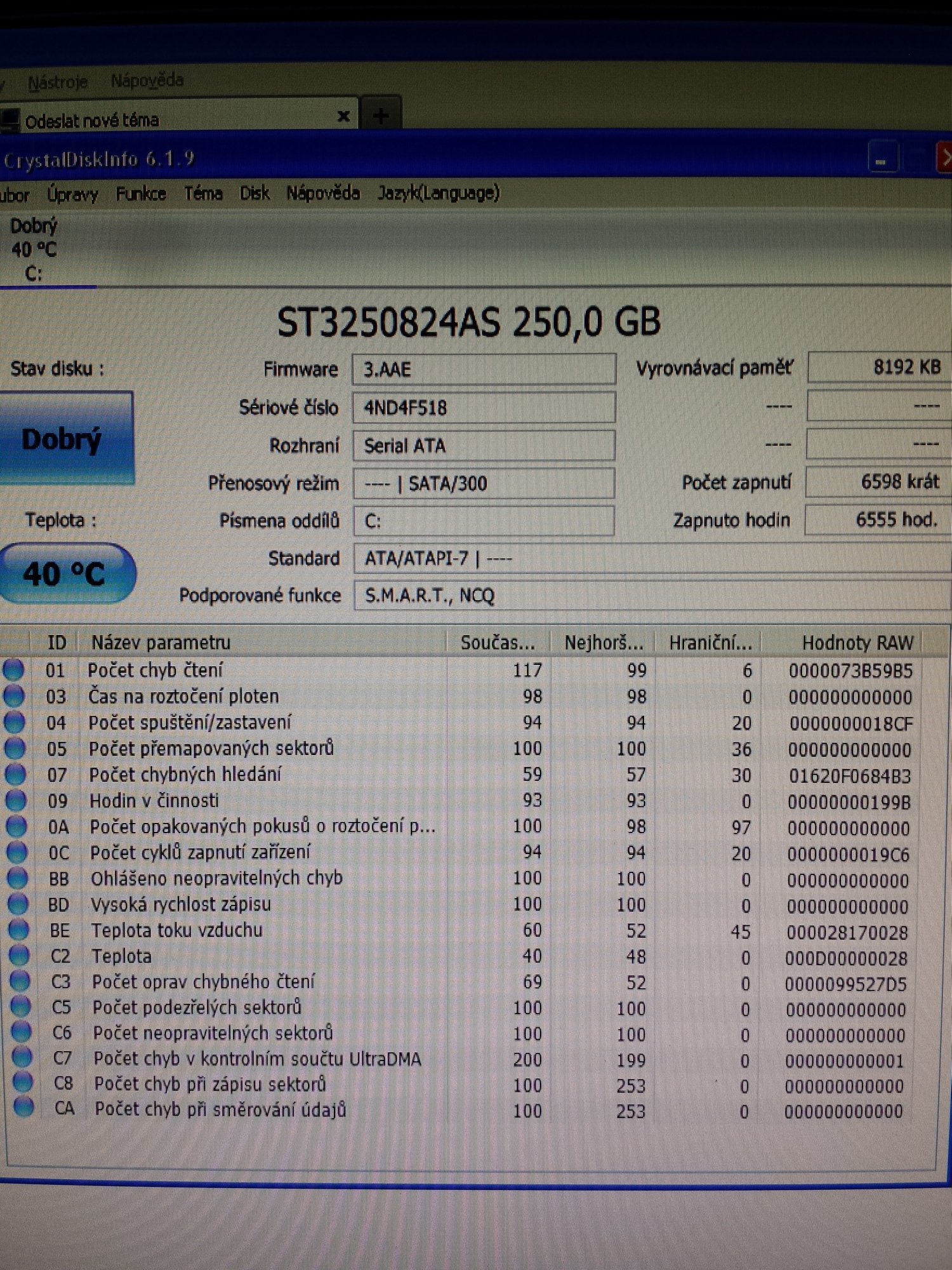The image size is (952, 1270).
Task: Click the Firmware field showing 3.AAE
Action: point(484,369)
